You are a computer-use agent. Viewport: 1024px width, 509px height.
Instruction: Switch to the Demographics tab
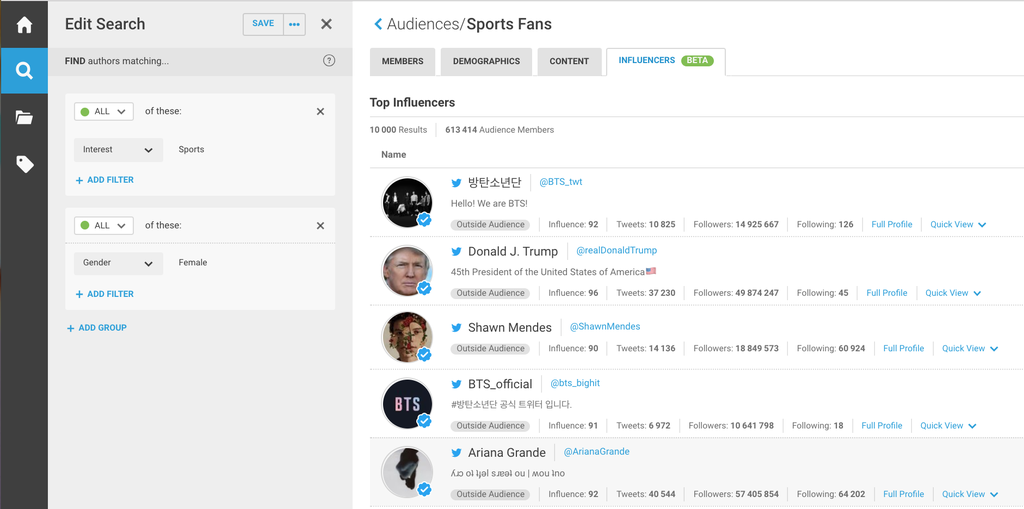point(486,61)
